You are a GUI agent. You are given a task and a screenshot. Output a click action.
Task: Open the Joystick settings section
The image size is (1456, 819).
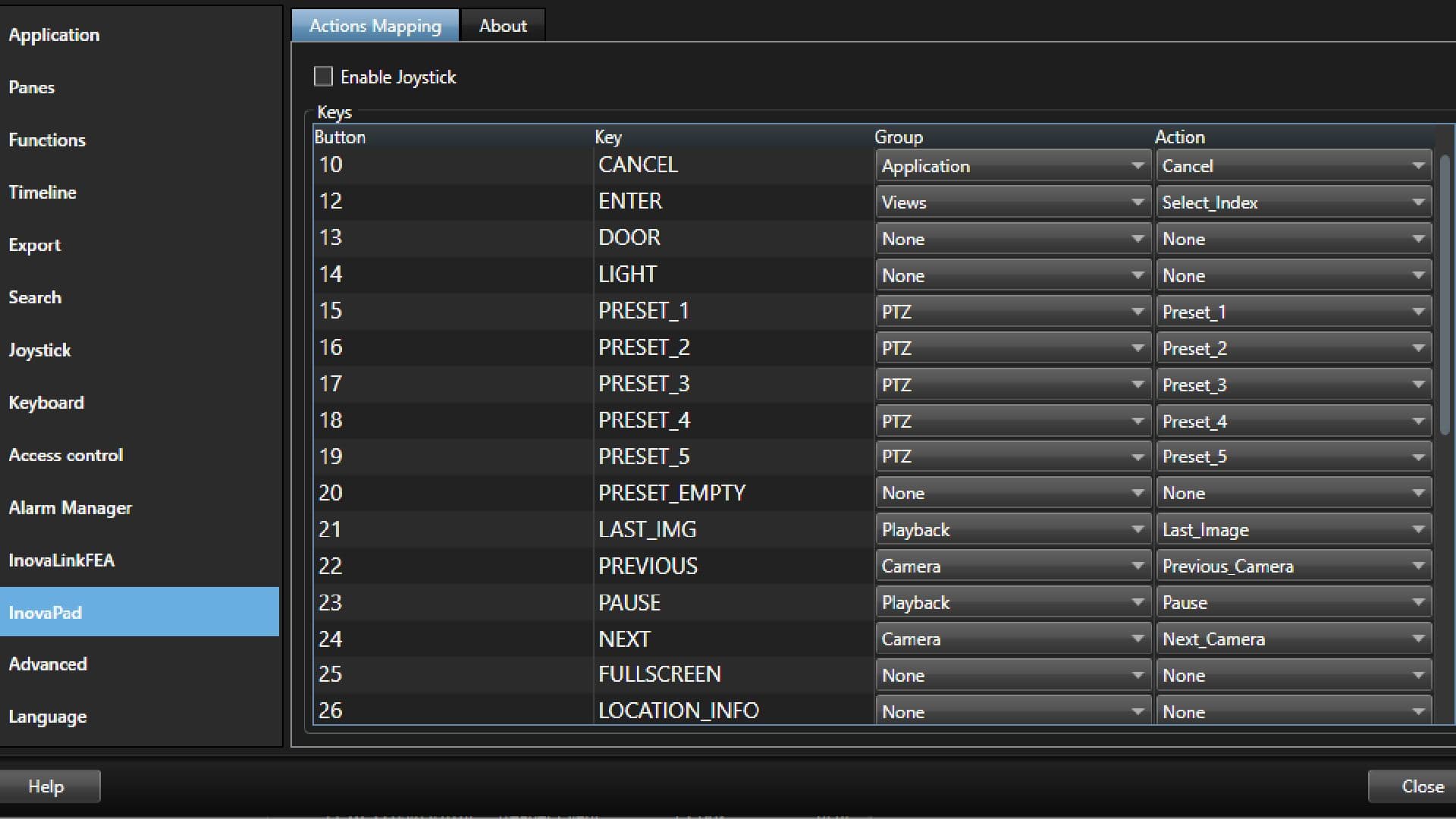click(39, 350)
